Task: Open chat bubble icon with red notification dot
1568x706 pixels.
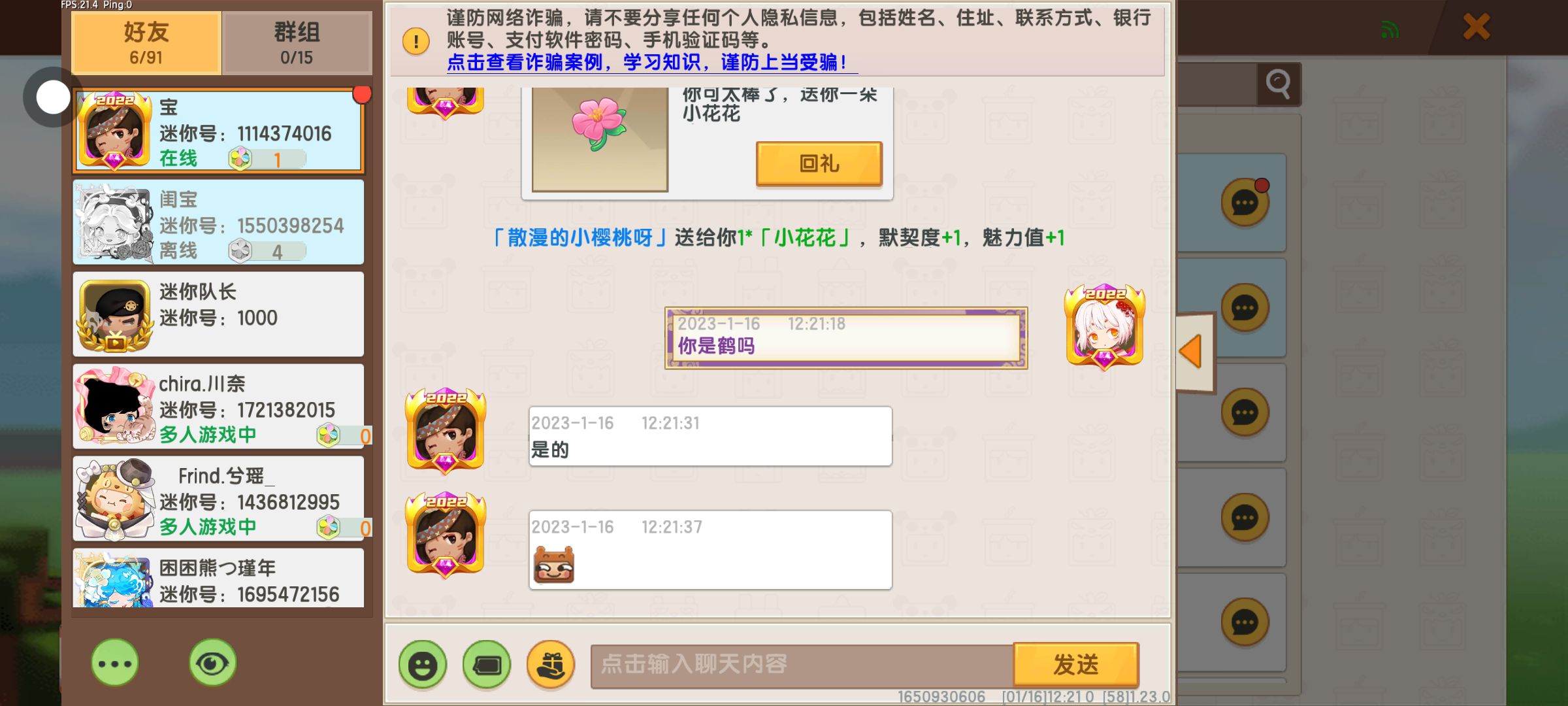Action: [1245, 203]
